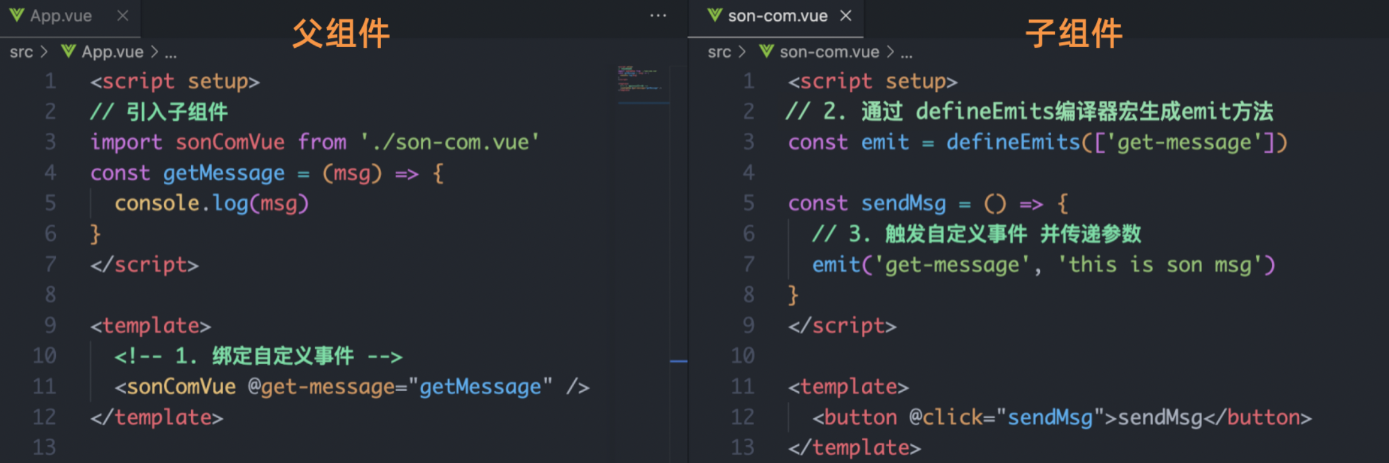Click the opening template tag in son-com.vue
Viewport: 1389px width, 463px height.
click(x=848, y=387)
